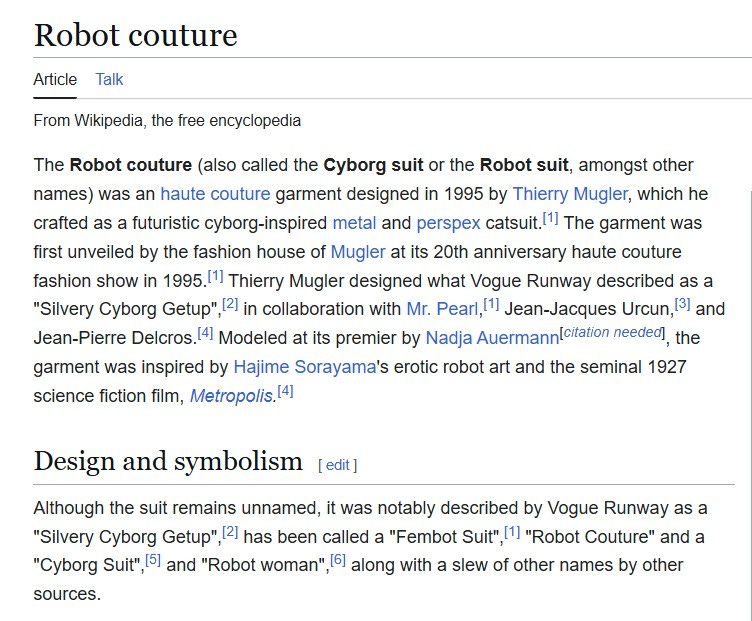Open the metal article link
This screenshot has width=752, height=621.
pyautogui.click(x=354, y=223)
